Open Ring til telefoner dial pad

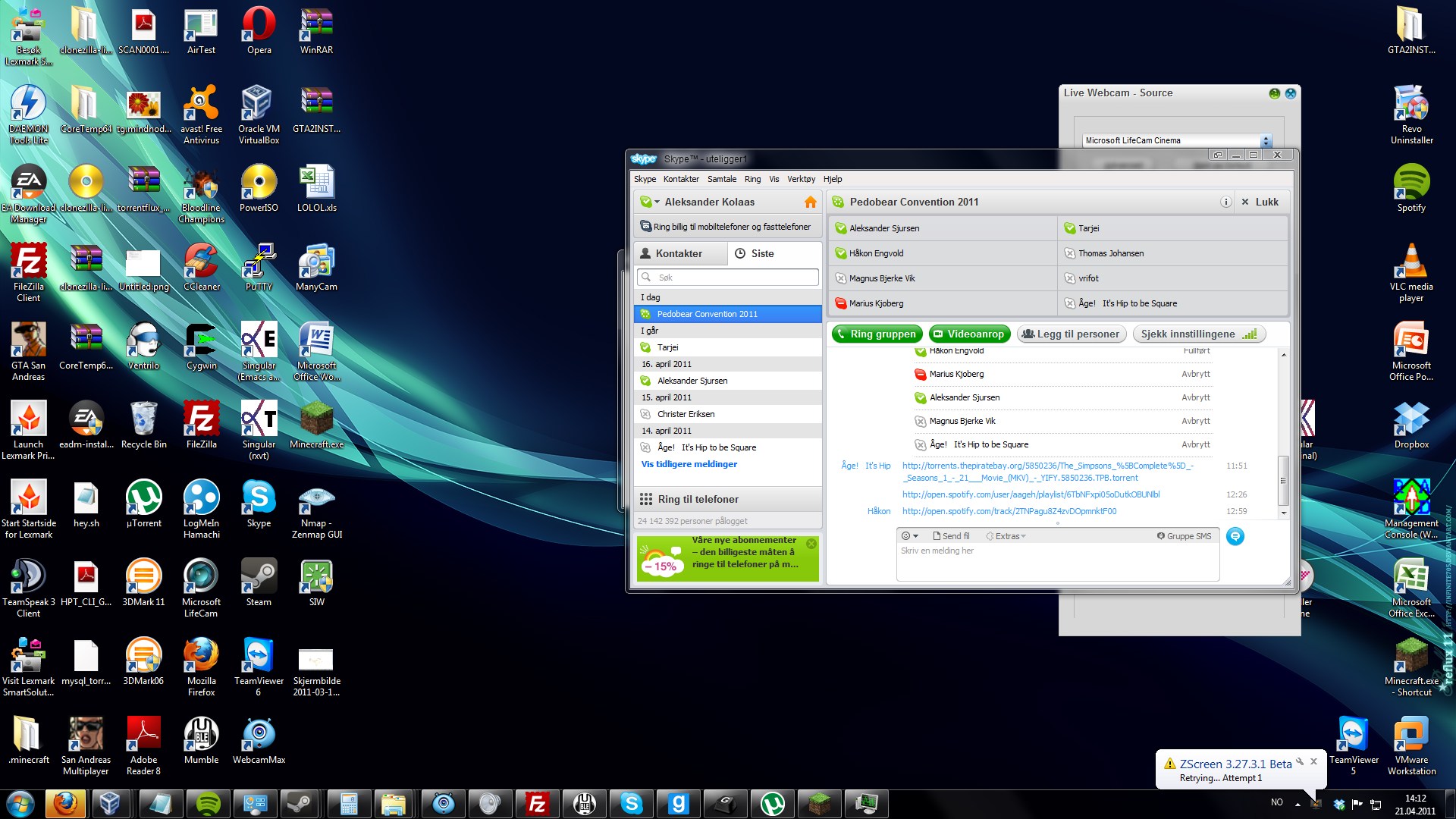pyautogui.click(x=728, y=499)
